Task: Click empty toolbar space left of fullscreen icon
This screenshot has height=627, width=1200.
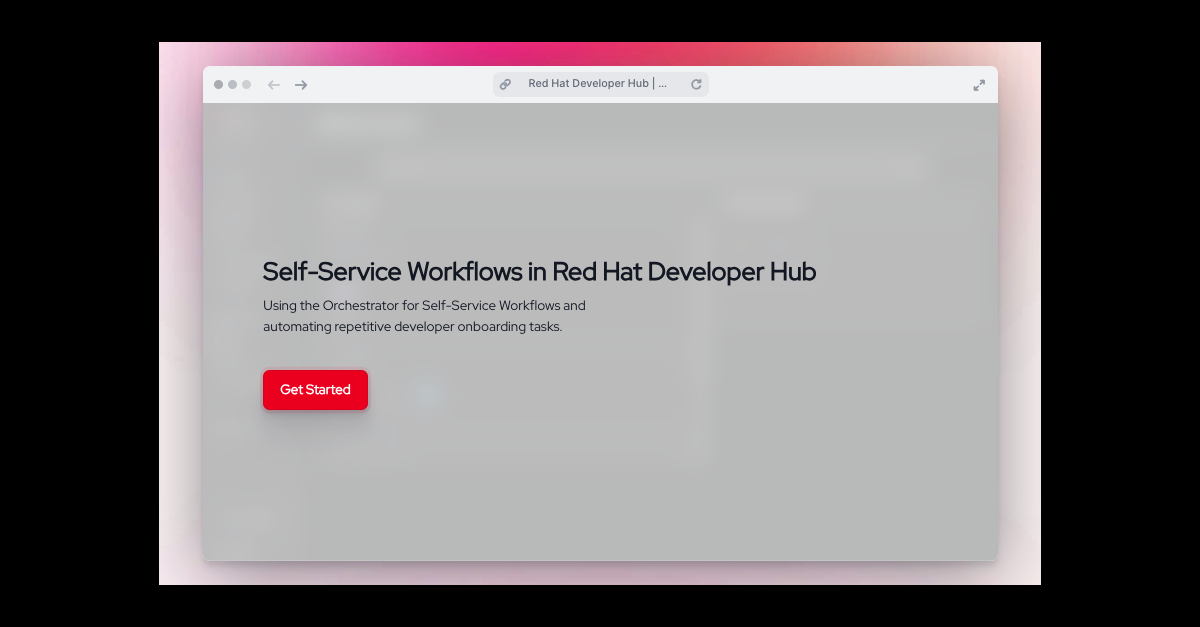Action: click(850, 85)
